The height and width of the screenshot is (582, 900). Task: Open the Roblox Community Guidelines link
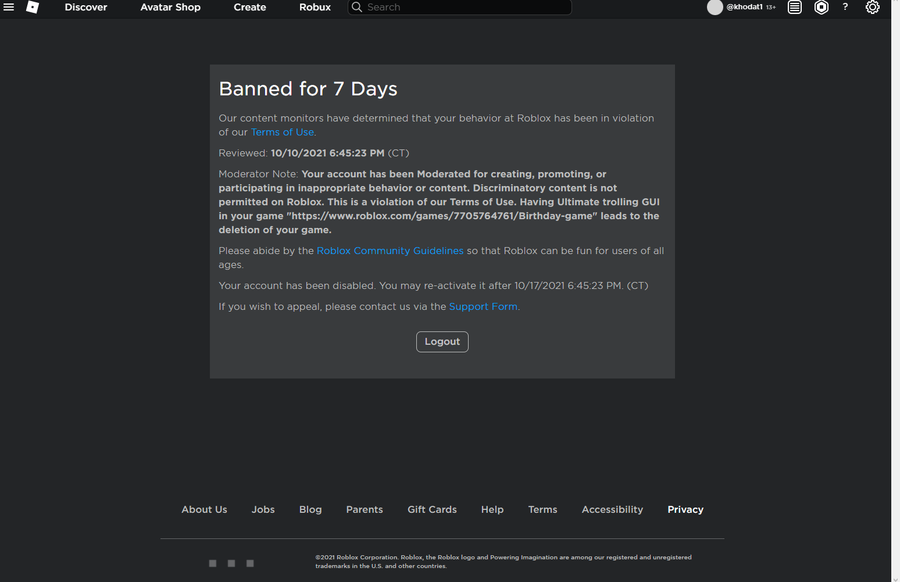(390, 251)
